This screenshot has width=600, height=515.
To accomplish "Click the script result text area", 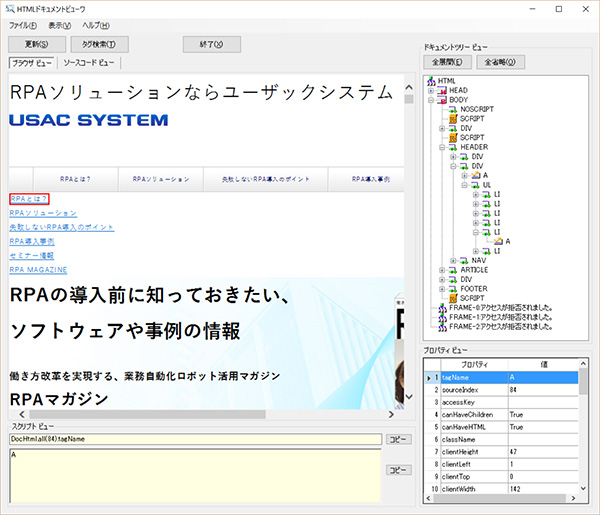I will pyautogui.click(x=195, y=476).
